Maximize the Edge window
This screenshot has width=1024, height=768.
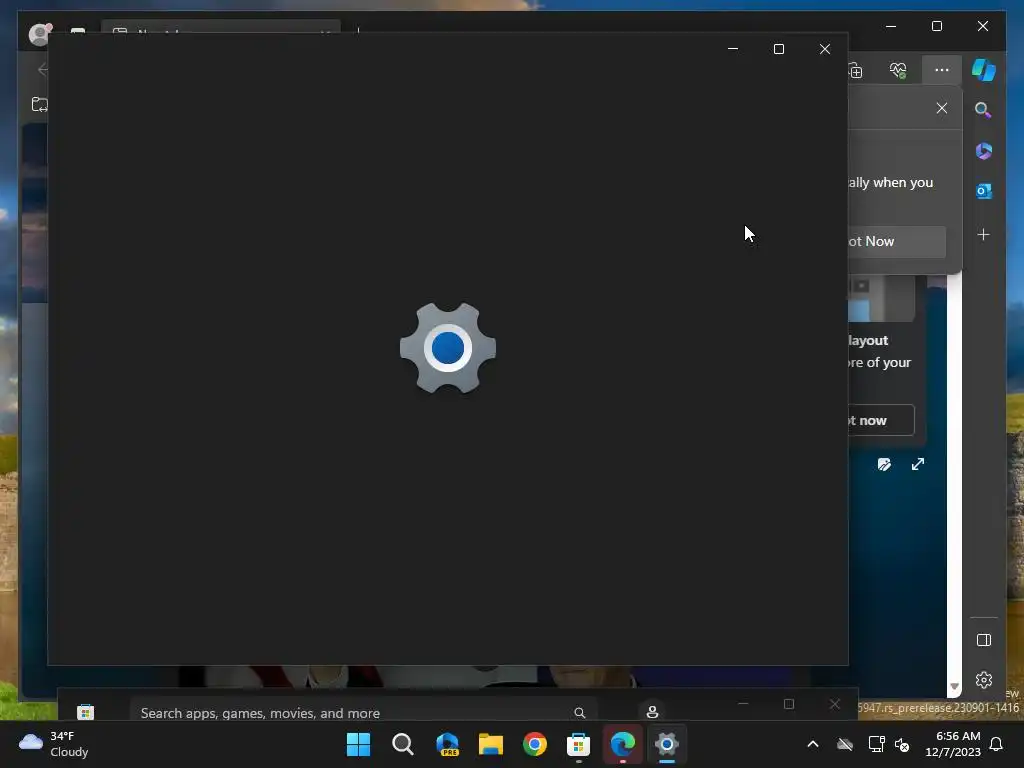coord(936,26)
